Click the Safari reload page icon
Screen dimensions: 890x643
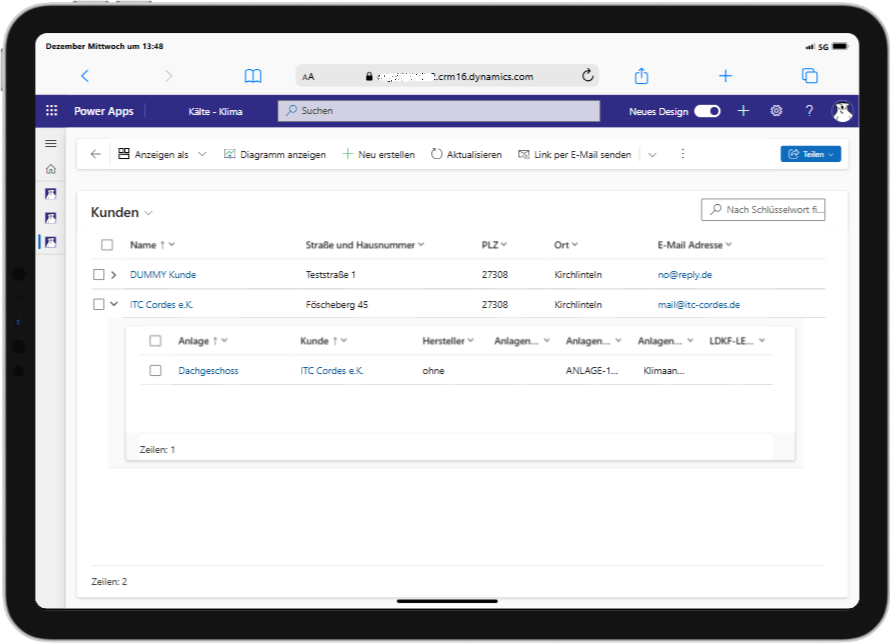(x=588, y=76)
